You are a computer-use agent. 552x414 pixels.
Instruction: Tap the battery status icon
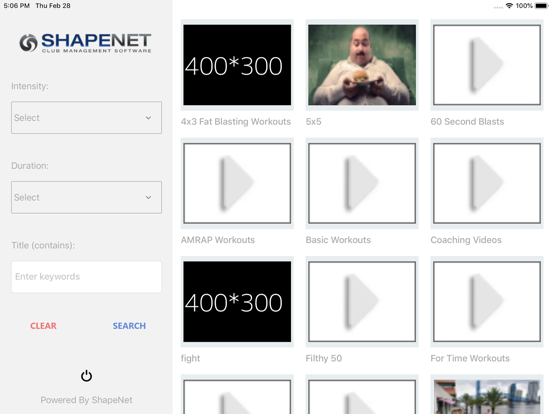(541, 6)
